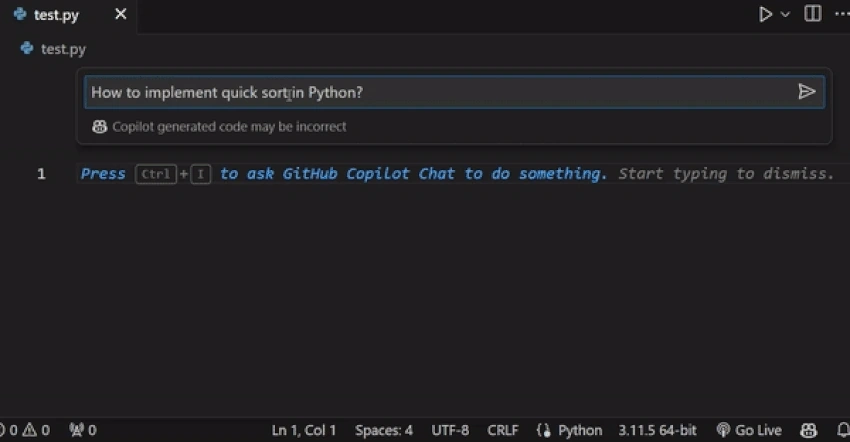Go to line via Ln 1, Col 1
This screenshot has width=850, height=442.
304,430
